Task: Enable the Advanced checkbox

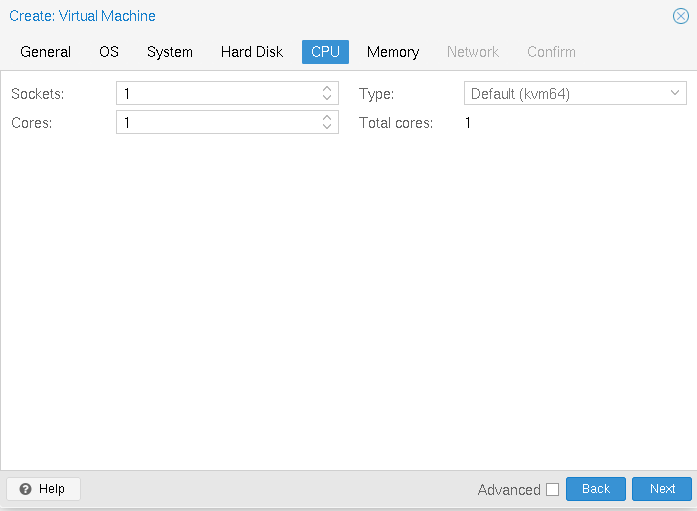Action: (x=552, y=489)
